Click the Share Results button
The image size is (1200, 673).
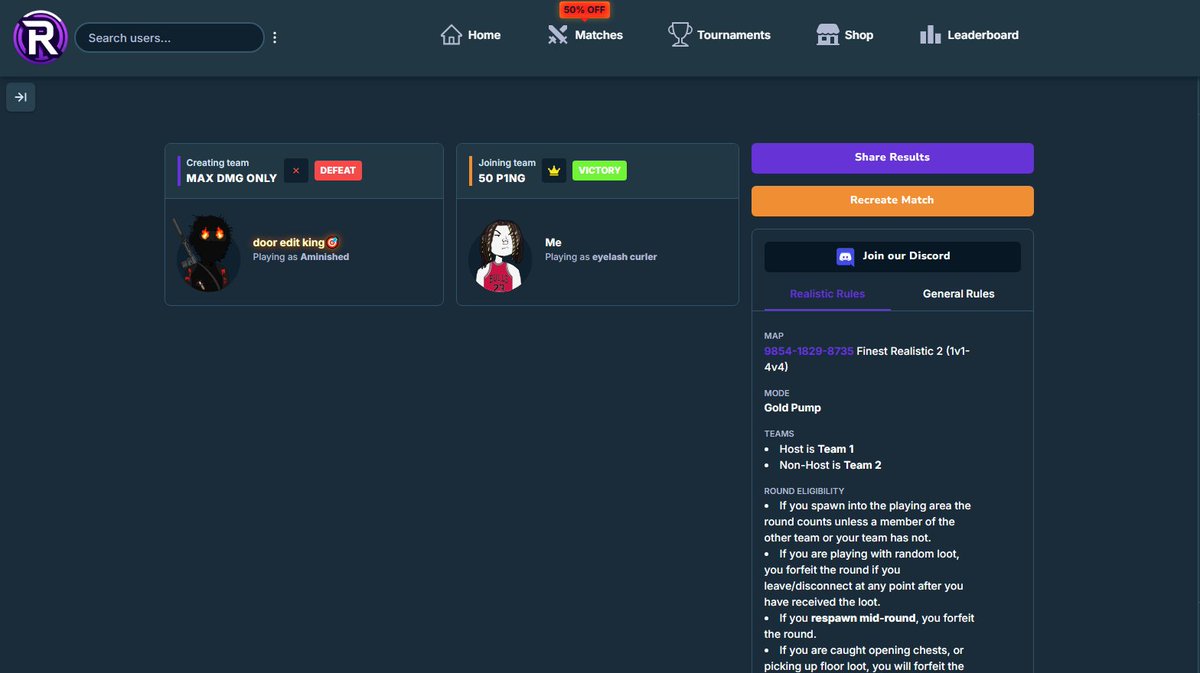[892, 158]
